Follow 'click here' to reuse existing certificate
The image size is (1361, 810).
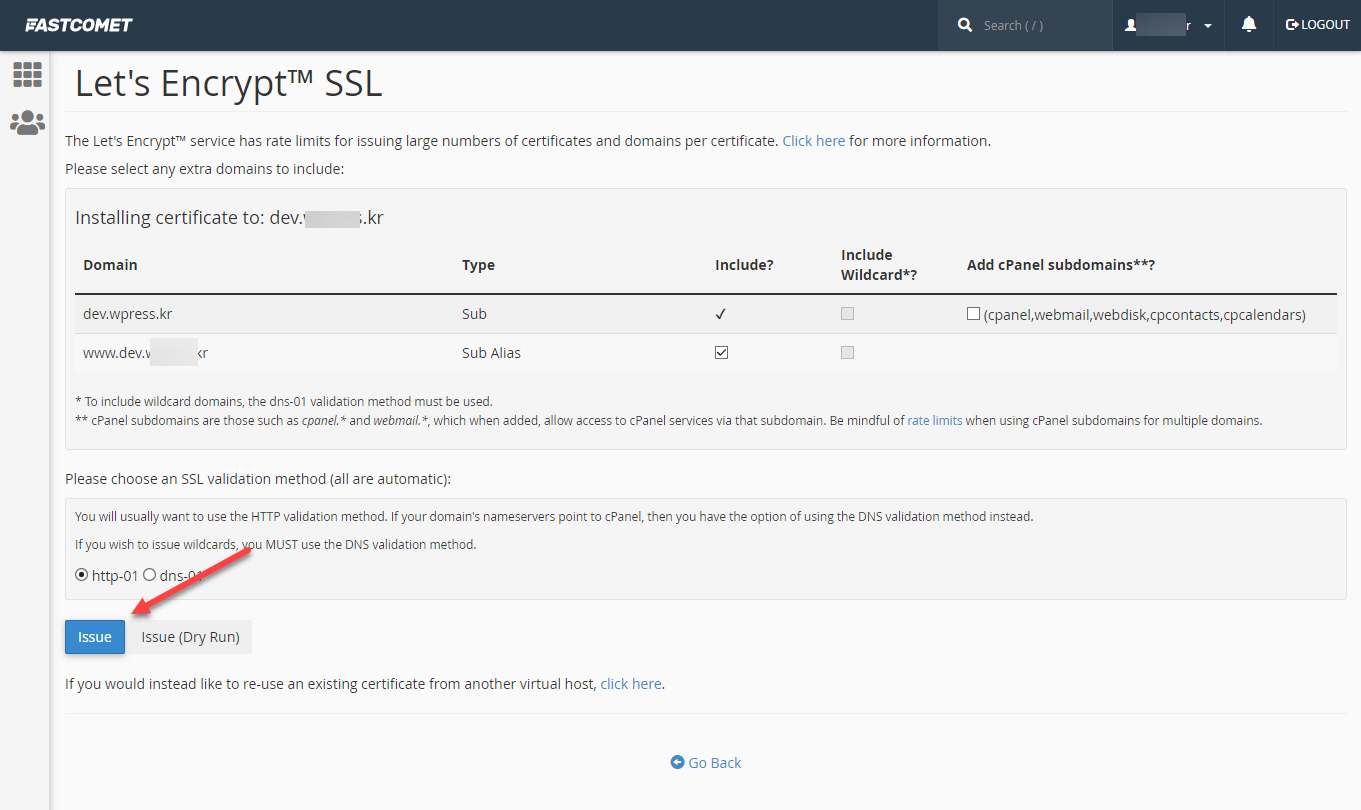coord(631,684)
